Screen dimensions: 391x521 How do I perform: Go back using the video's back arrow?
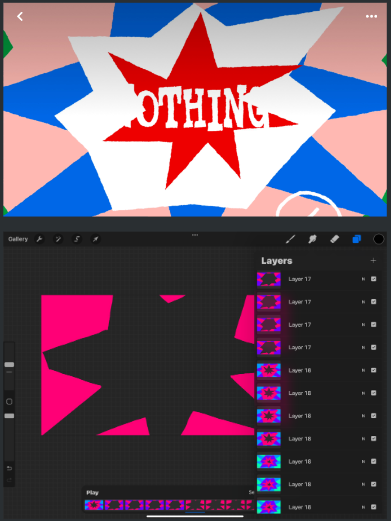tap(20, 16)
